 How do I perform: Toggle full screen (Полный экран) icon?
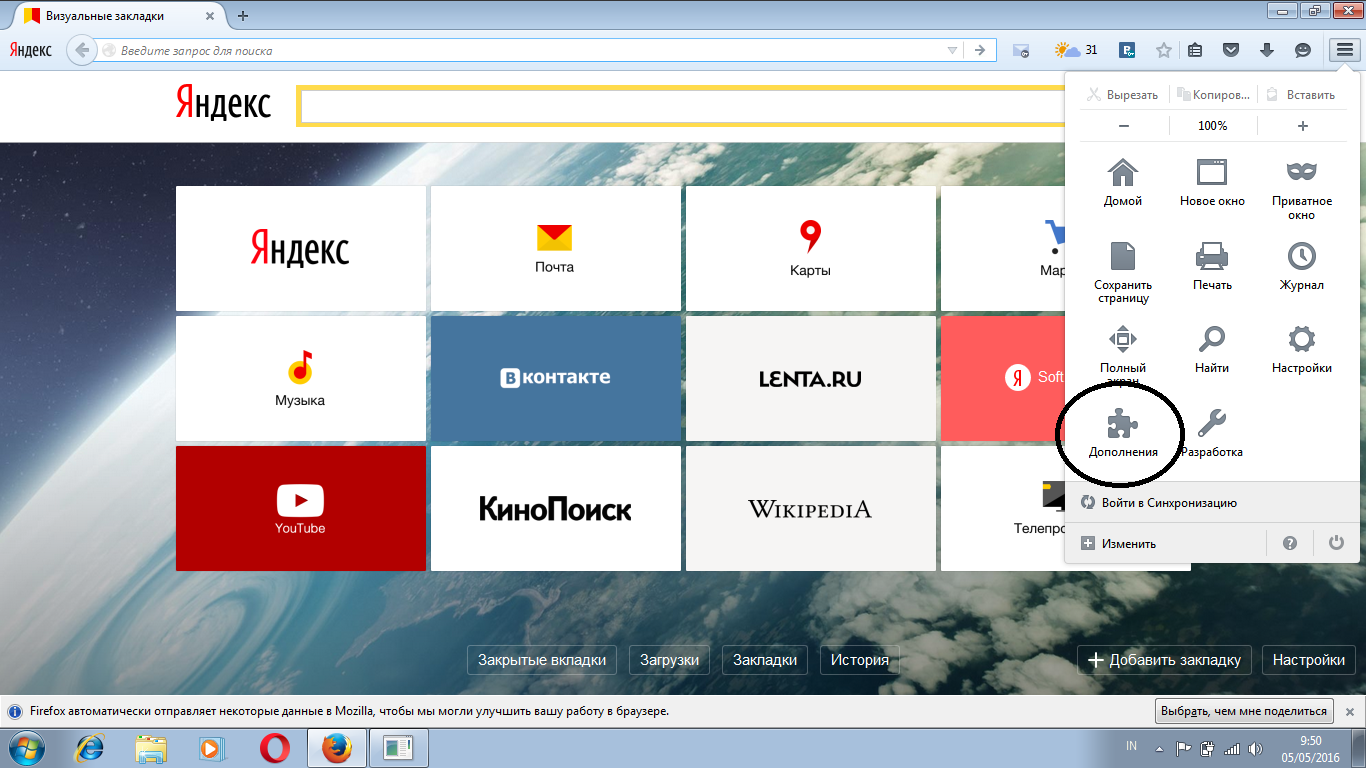[x=1123, y=339]
